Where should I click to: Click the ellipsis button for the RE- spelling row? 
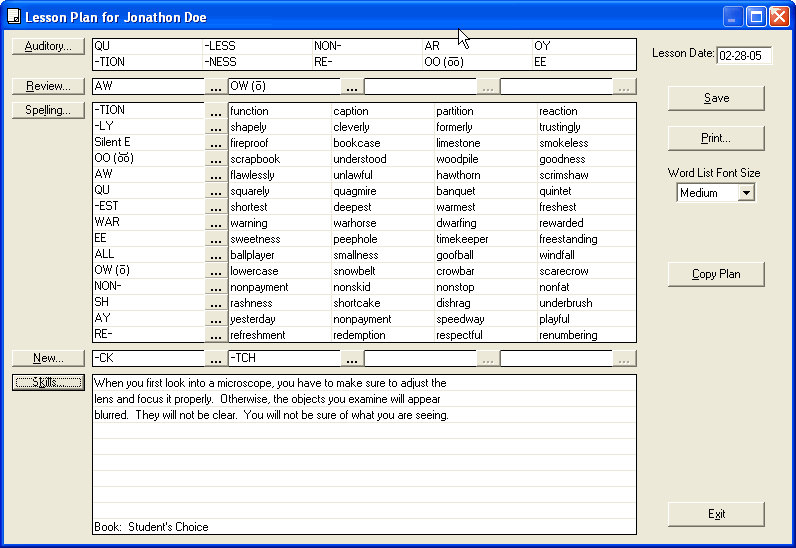216,335
